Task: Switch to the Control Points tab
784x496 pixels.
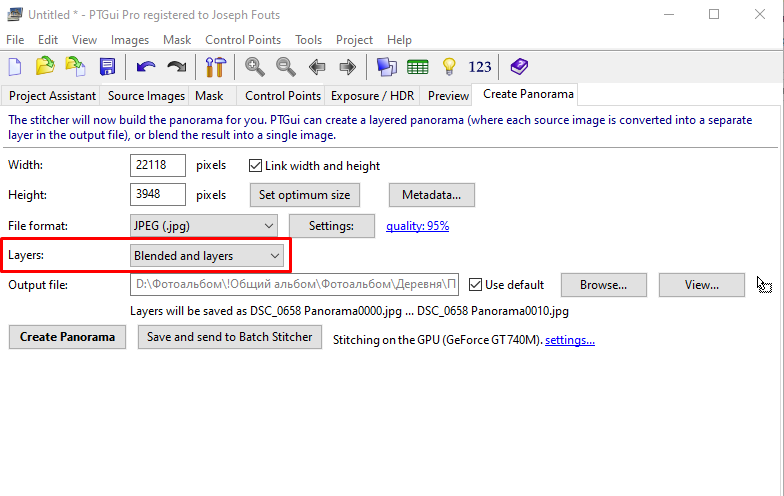Action: 282,96
